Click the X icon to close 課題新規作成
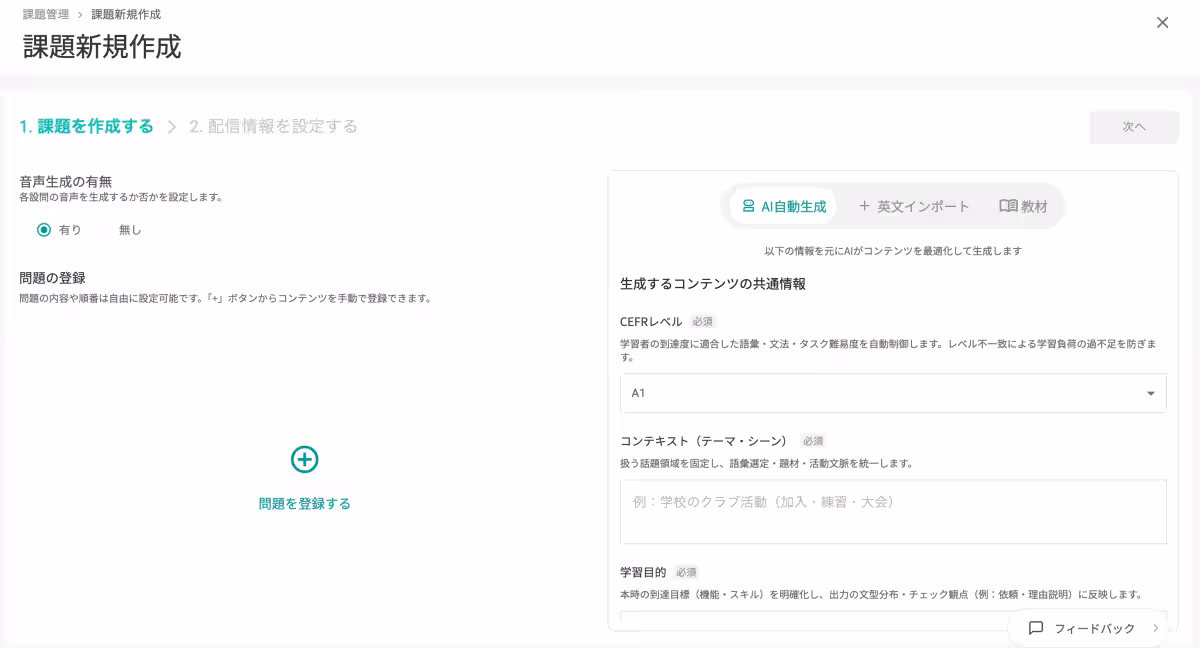Viewport: 1200px width, 648px height. pos(1163,22)
